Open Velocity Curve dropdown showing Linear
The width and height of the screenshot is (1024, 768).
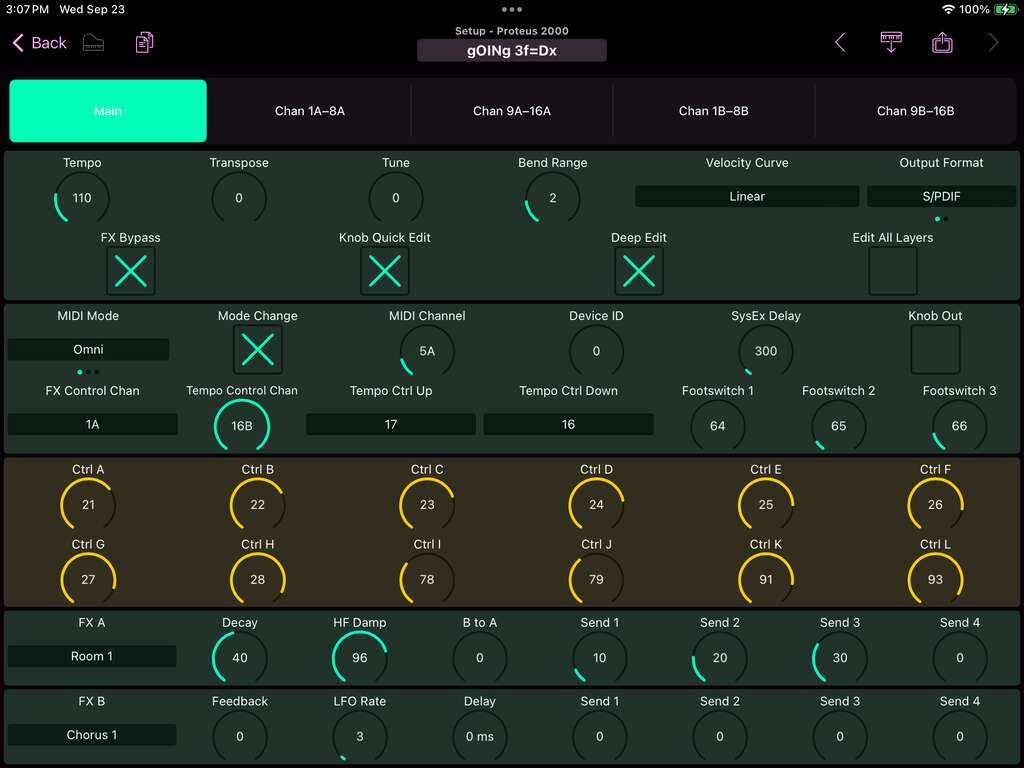(746, 197)
